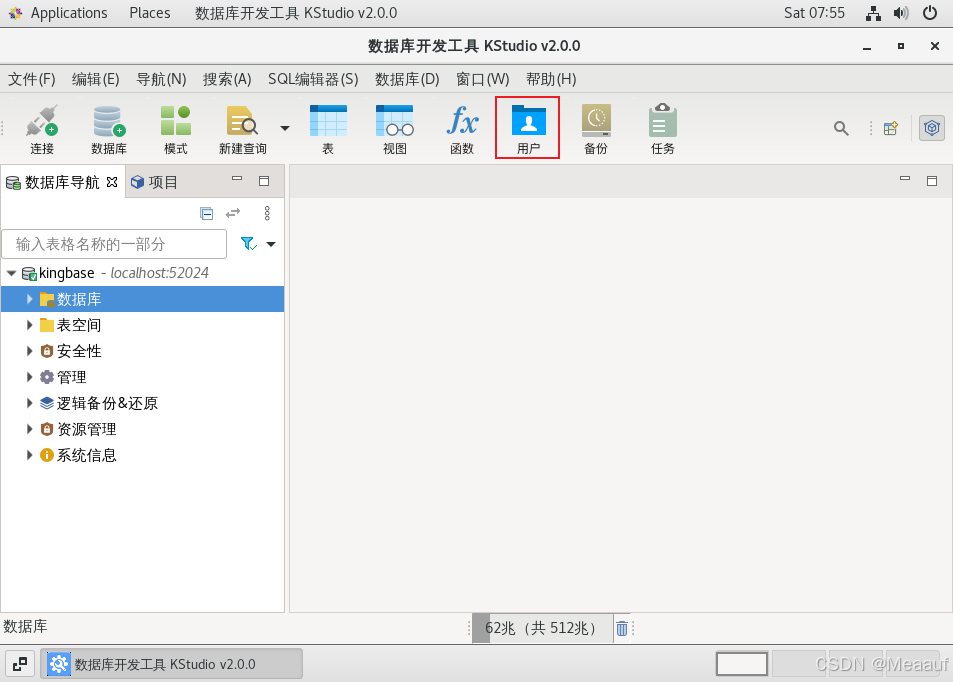Expand the 资源管理 tree node
This screenshot has width=953, height=682.
[29, 429]
